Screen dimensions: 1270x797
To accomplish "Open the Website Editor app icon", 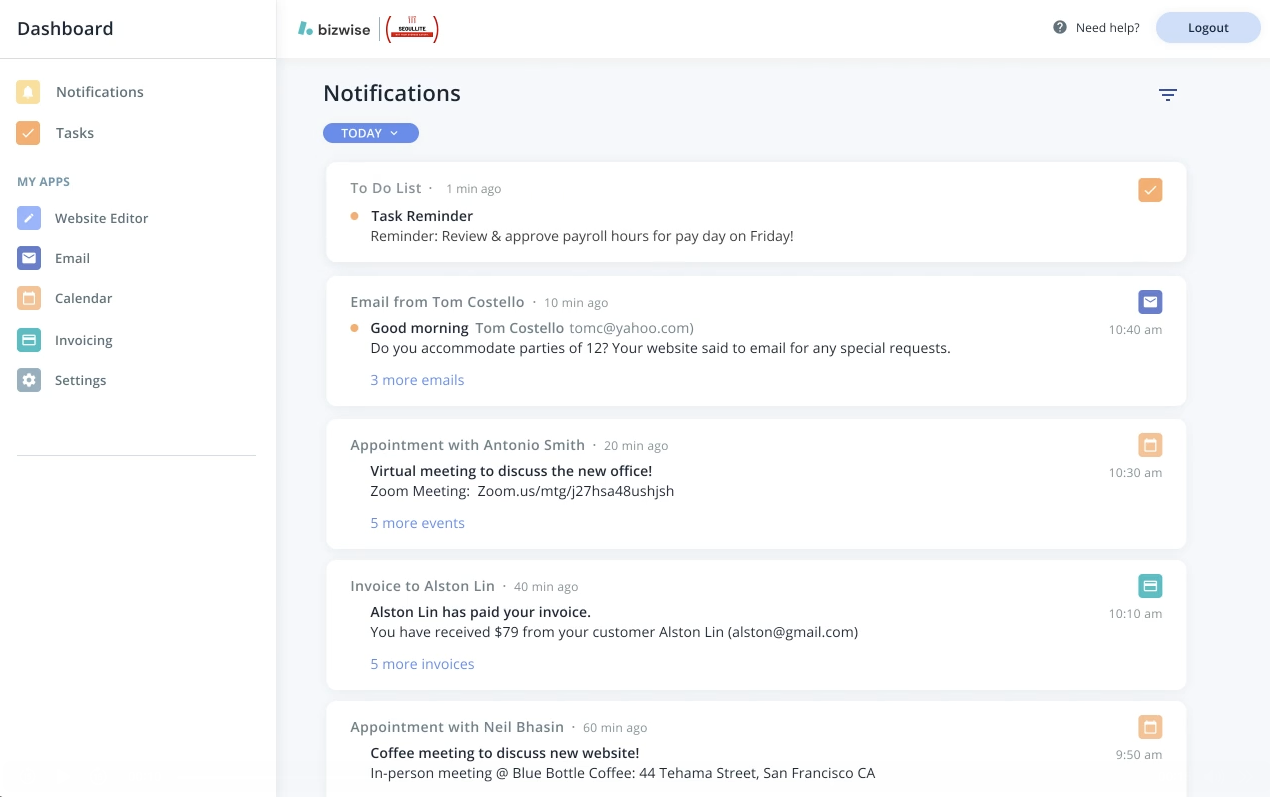I will coord(28,218).
